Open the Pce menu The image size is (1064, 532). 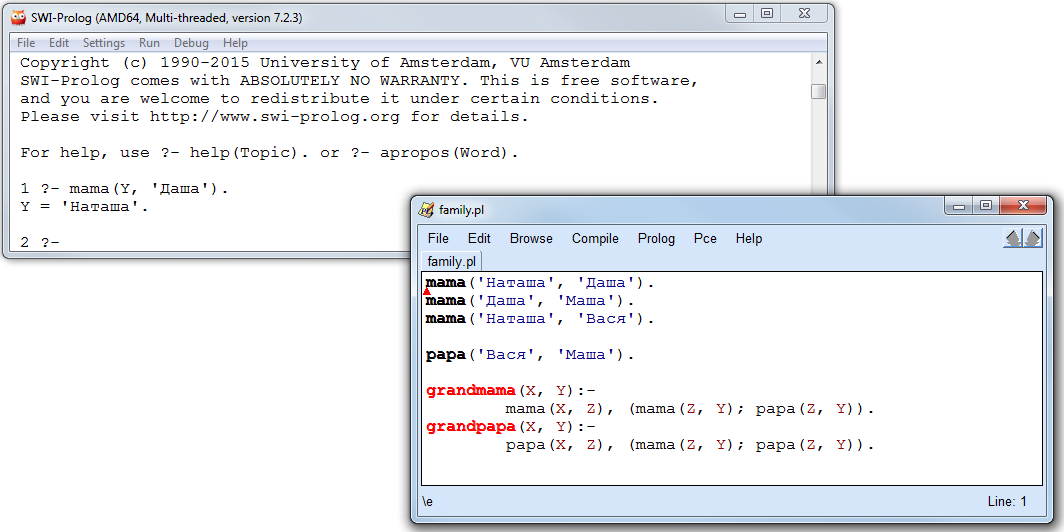(x=705, y=239)
